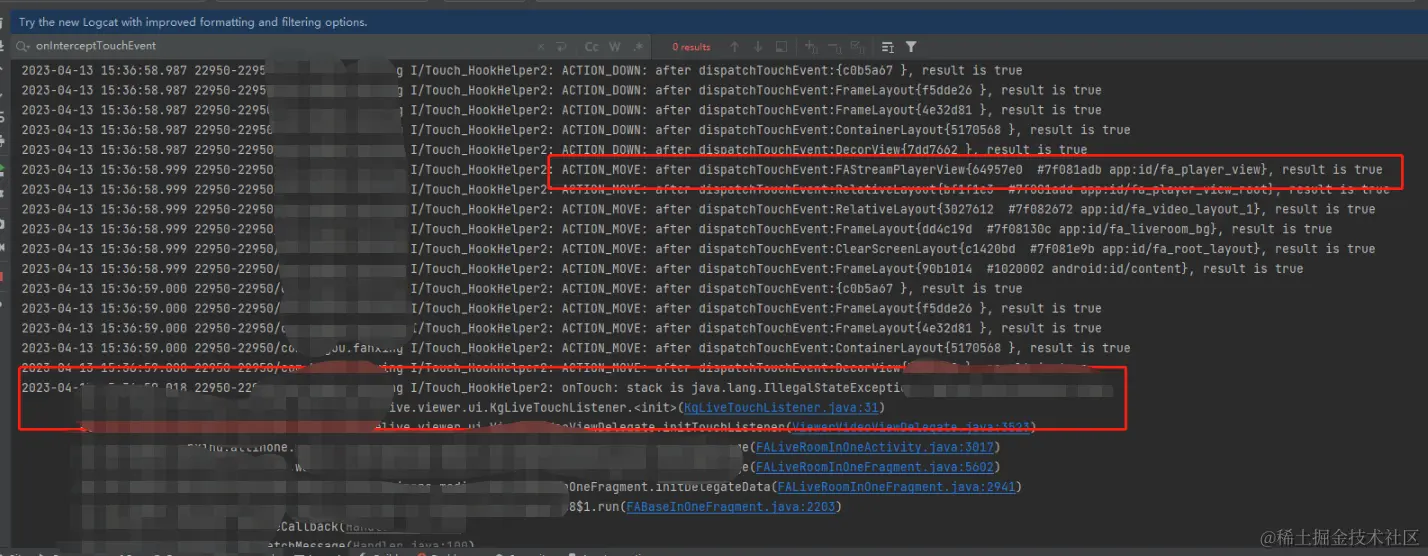Open search results in Find window
Viewport: 1428px width, 556px height.
(782, 47)
